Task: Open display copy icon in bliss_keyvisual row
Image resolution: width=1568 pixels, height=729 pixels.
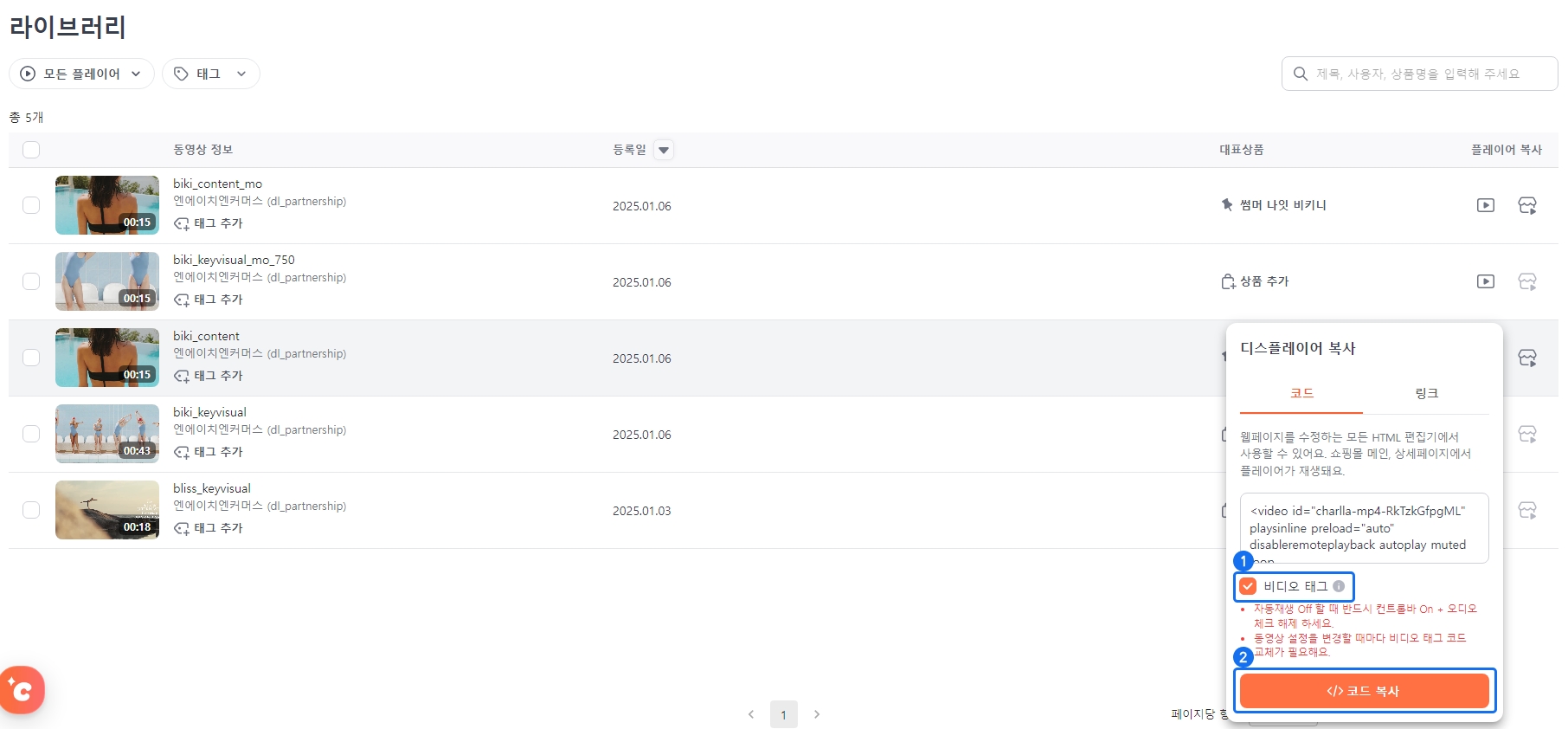Action: (x=1527, y=510)
